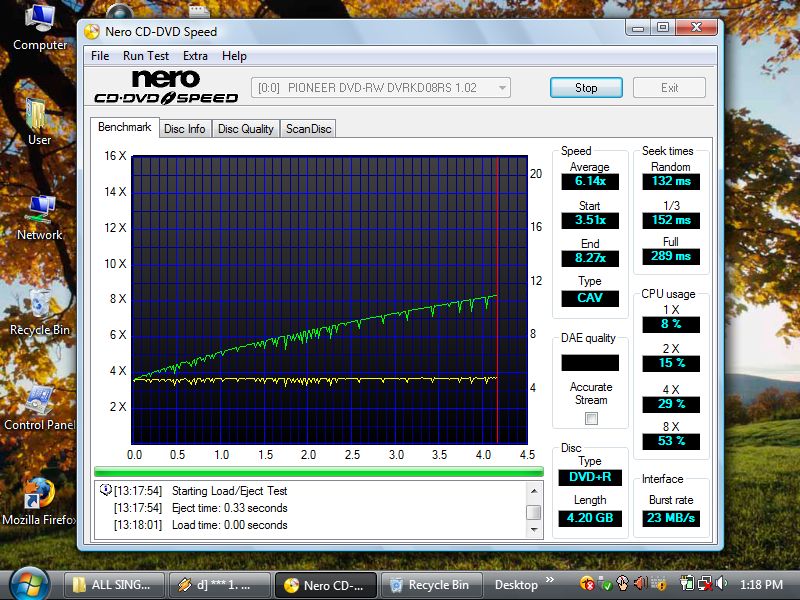
Task: Open the Control Panel desktop icon
Action: tap(40, 408)
